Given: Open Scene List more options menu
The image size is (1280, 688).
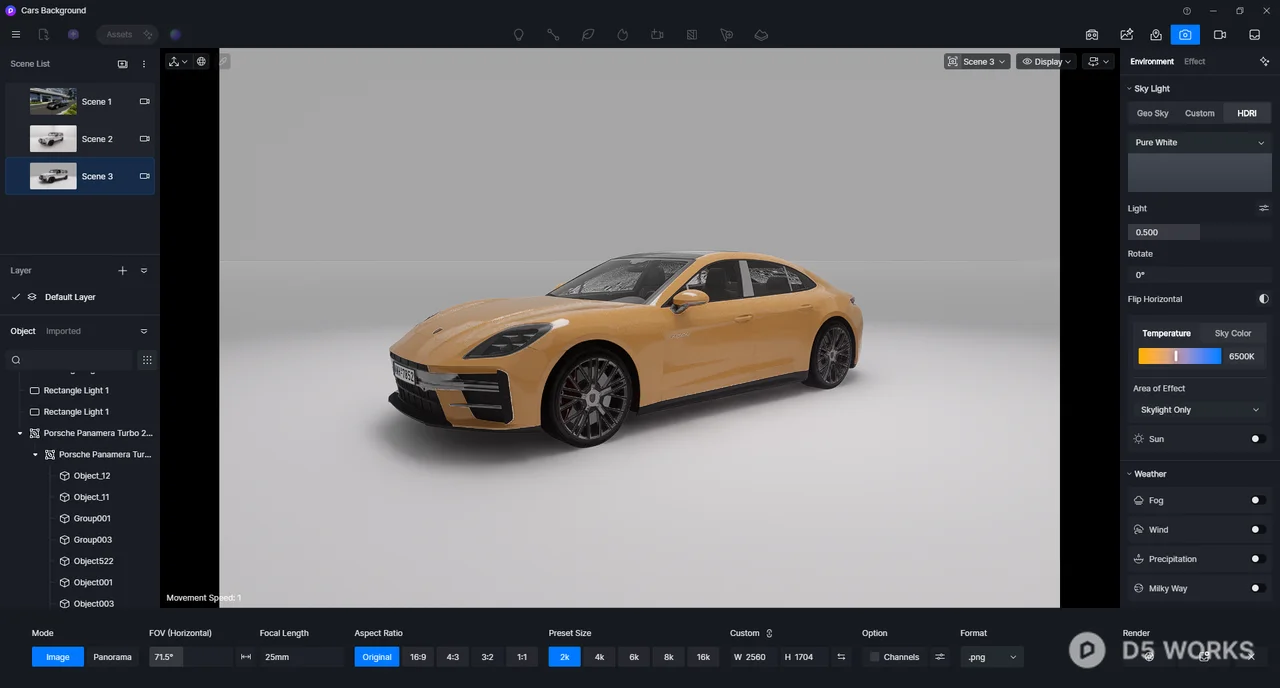Looking at the screenshot, I should (144, 64).
